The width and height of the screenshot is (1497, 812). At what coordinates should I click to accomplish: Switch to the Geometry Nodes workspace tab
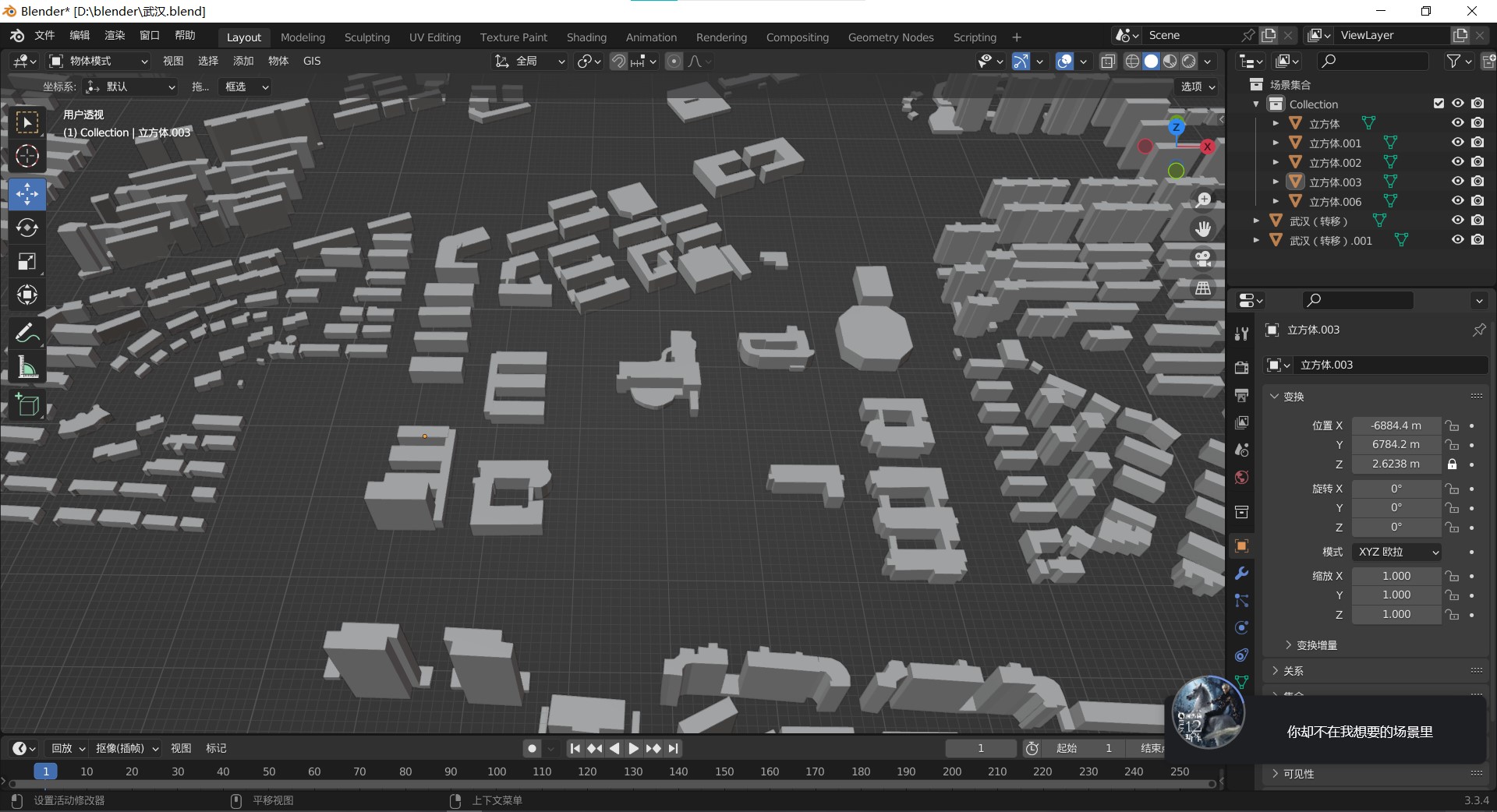[890, 37]
